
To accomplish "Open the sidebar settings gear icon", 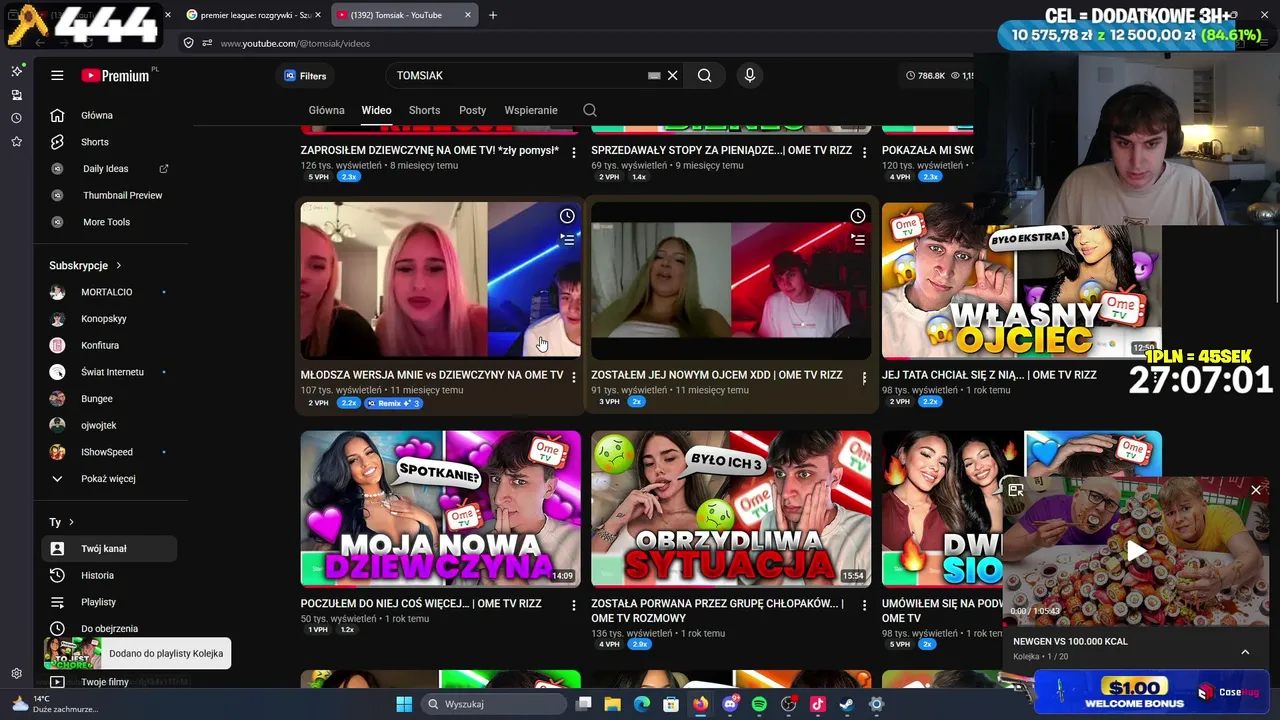I will coord(16,674).
